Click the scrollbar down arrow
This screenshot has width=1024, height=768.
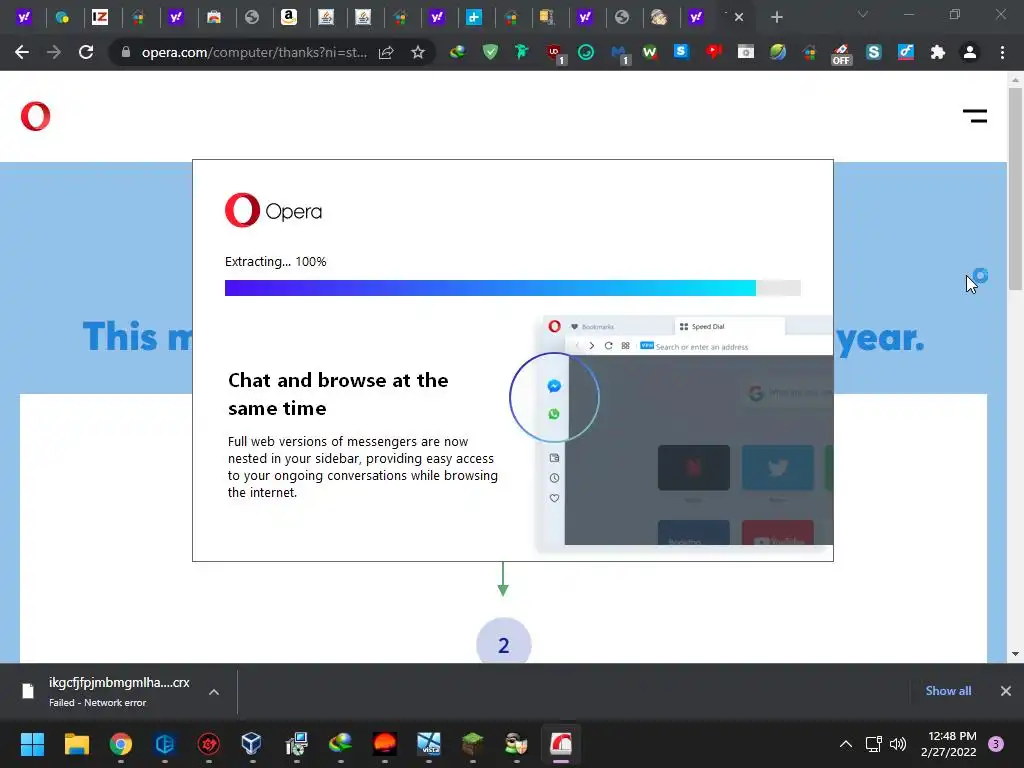pos(1015,654)
